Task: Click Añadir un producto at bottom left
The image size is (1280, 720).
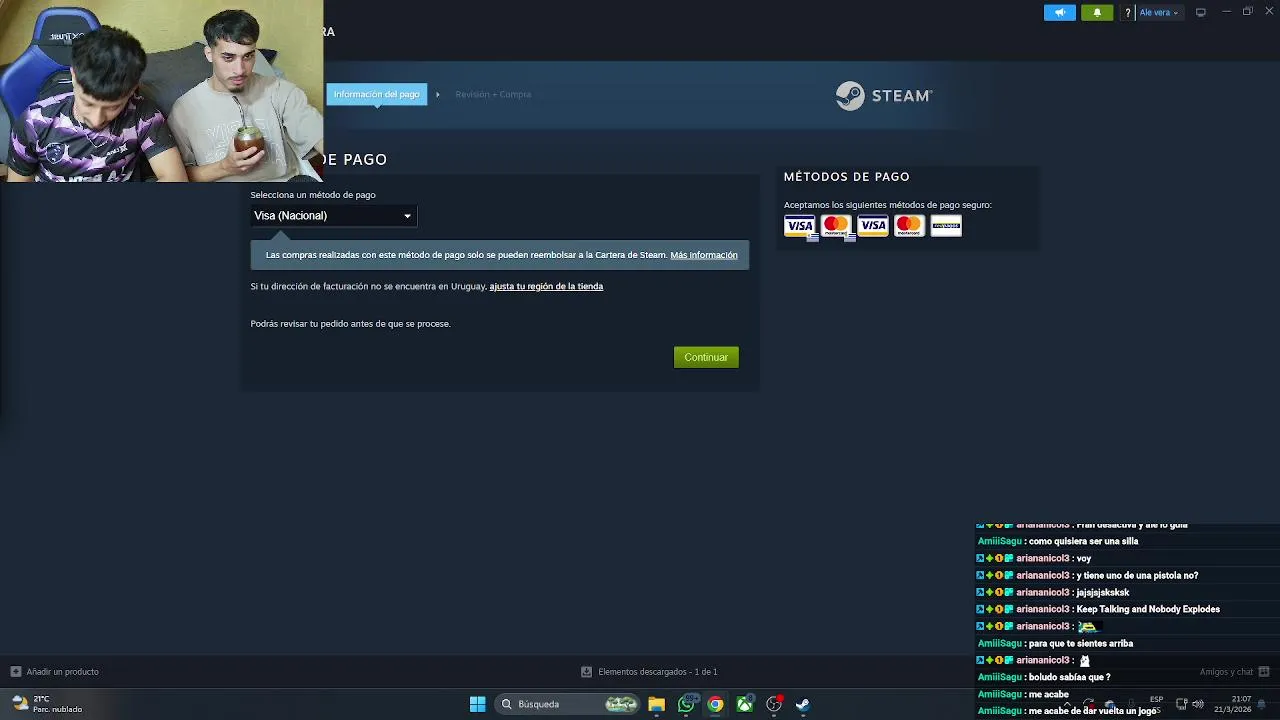Action: click(x=54, y=672)
